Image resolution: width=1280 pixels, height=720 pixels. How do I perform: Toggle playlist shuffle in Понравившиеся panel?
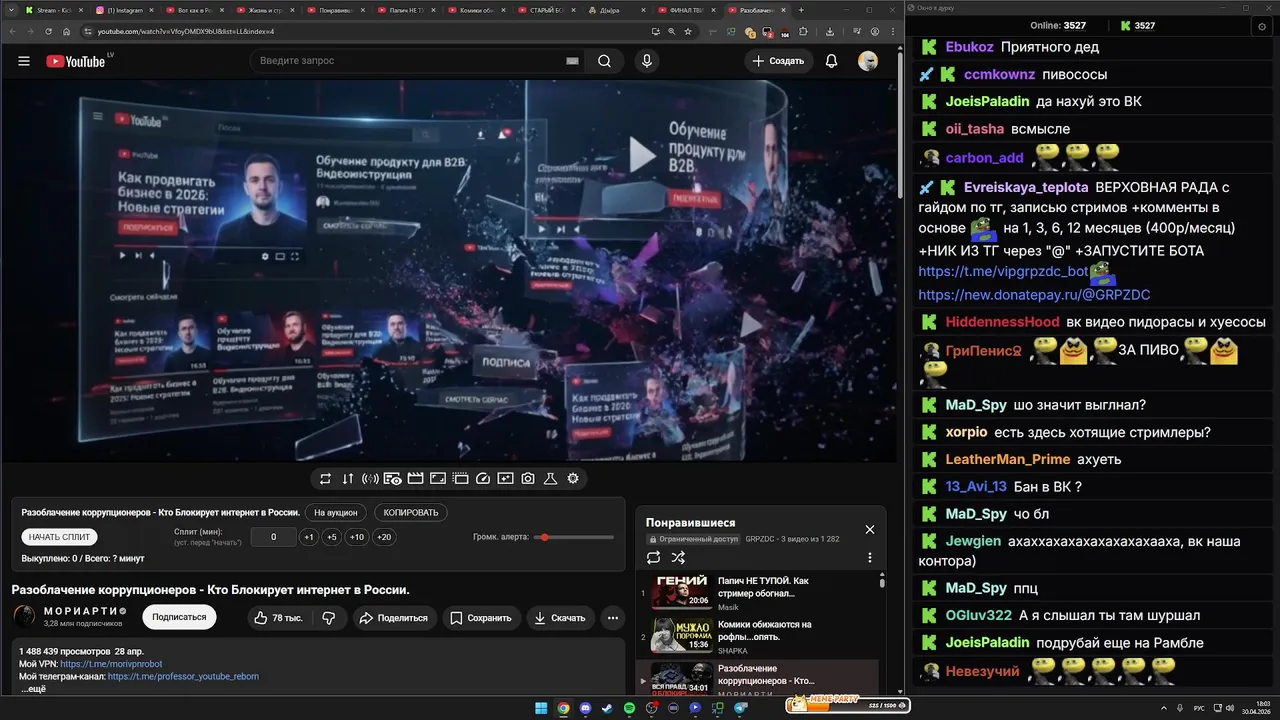[678, 558]
